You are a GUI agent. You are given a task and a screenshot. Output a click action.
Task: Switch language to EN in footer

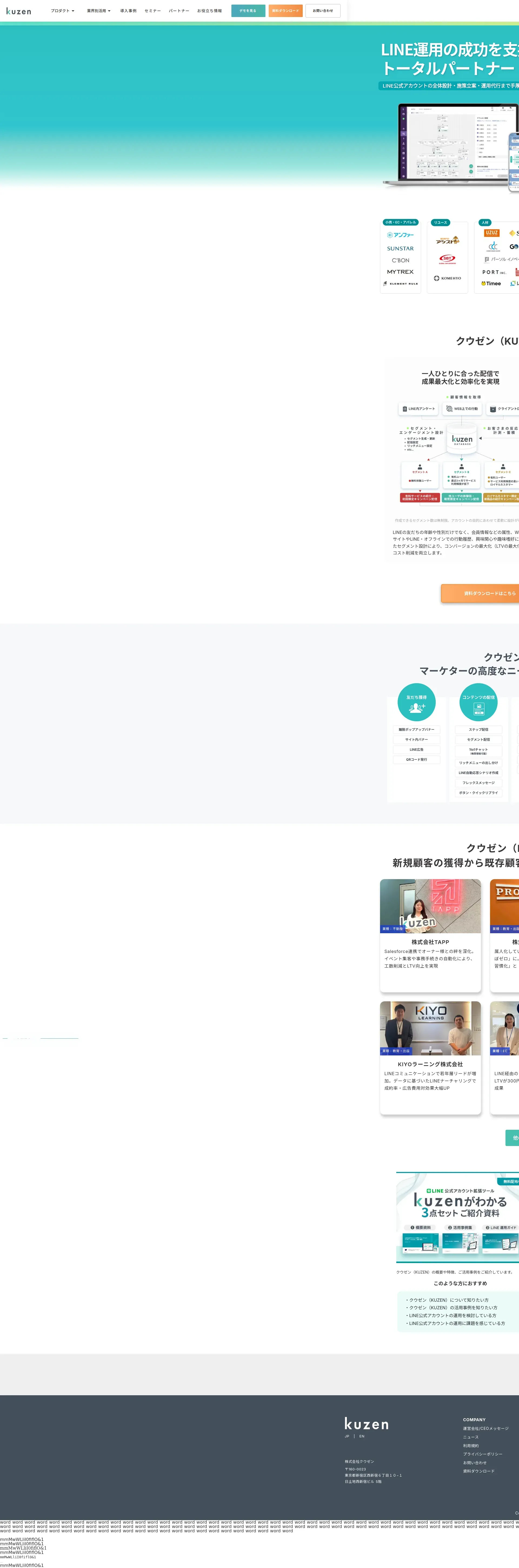pyautogui.click(x=361, y=1437)
